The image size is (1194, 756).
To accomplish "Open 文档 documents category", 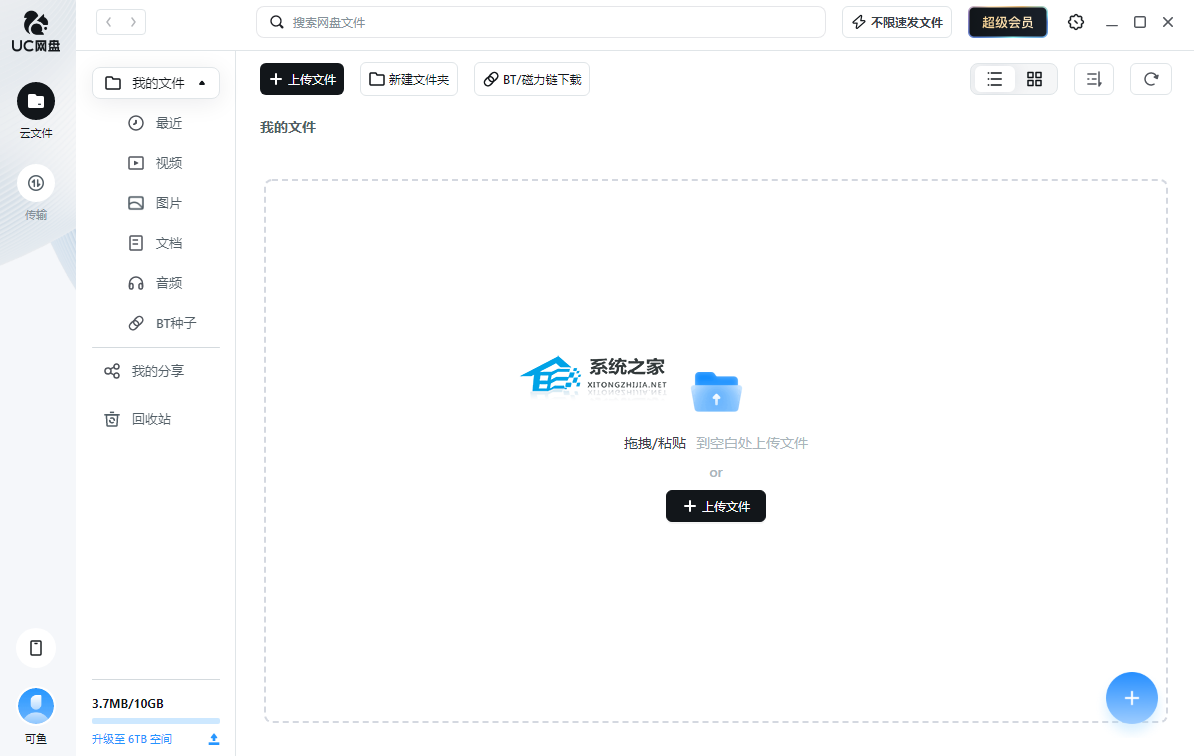I will (156, 243).
